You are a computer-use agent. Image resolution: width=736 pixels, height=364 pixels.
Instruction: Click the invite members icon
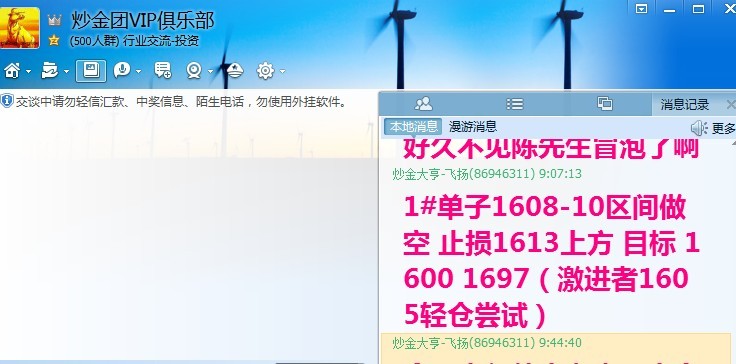pos(163,70)
